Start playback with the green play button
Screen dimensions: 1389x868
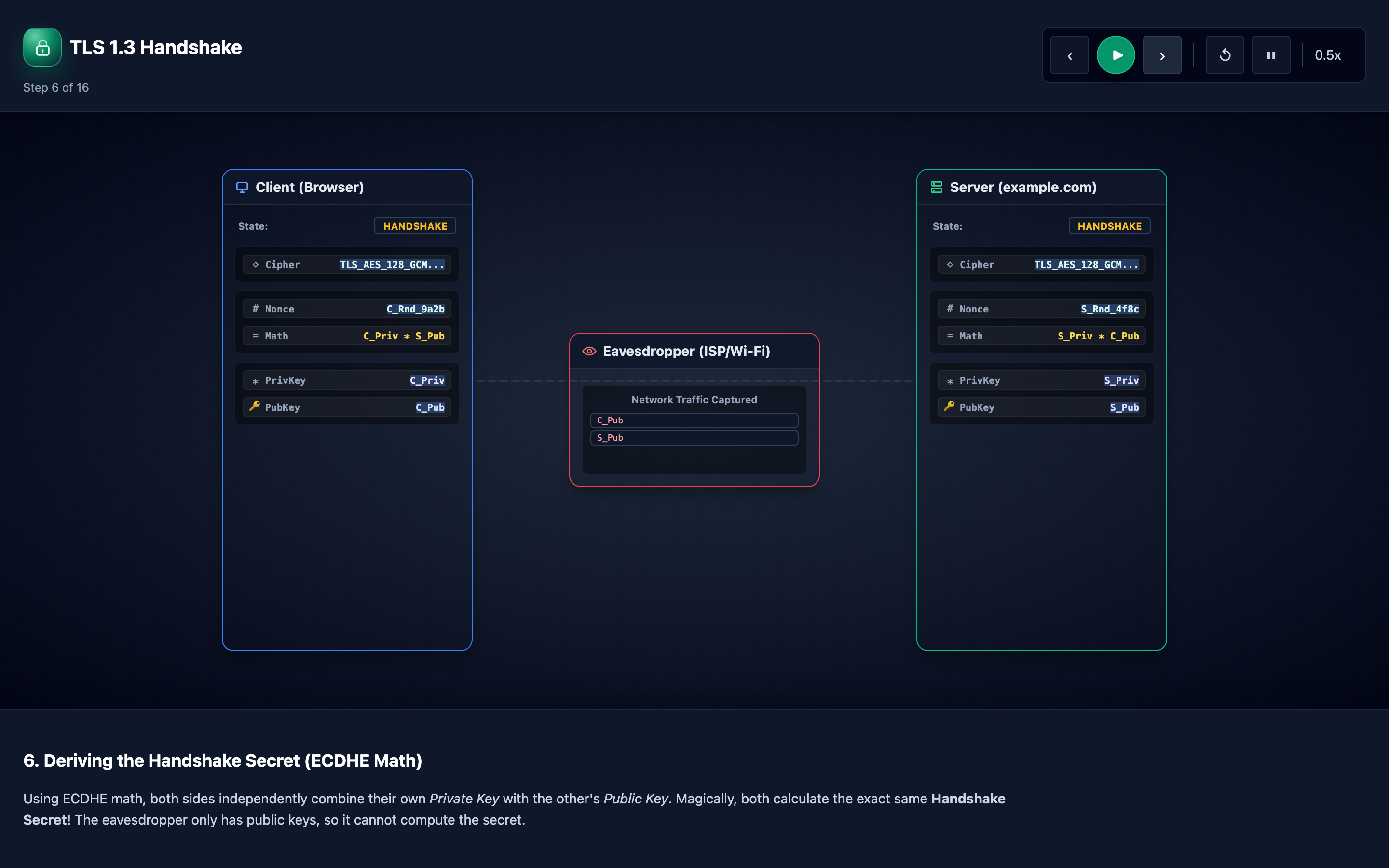[1116, 55]
